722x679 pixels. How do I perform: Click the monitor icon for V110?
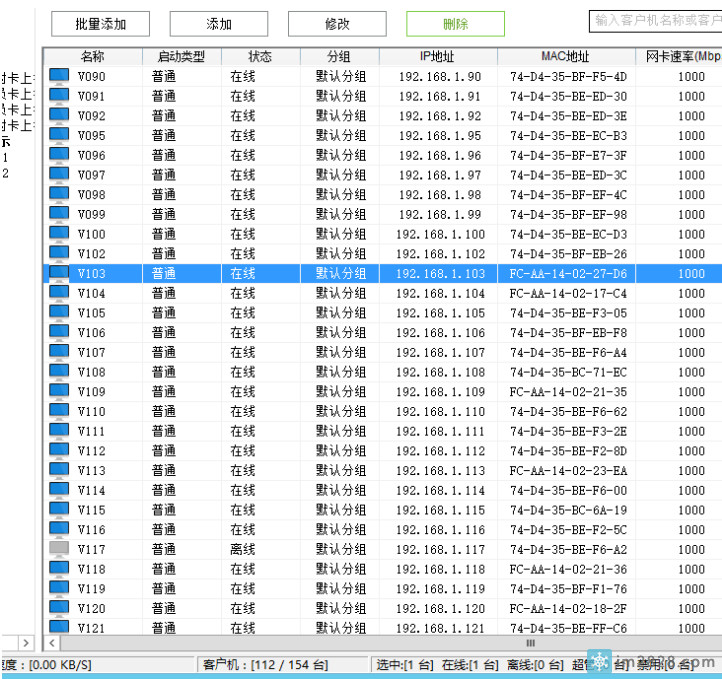pyautogui.click(x=59, y=411)
